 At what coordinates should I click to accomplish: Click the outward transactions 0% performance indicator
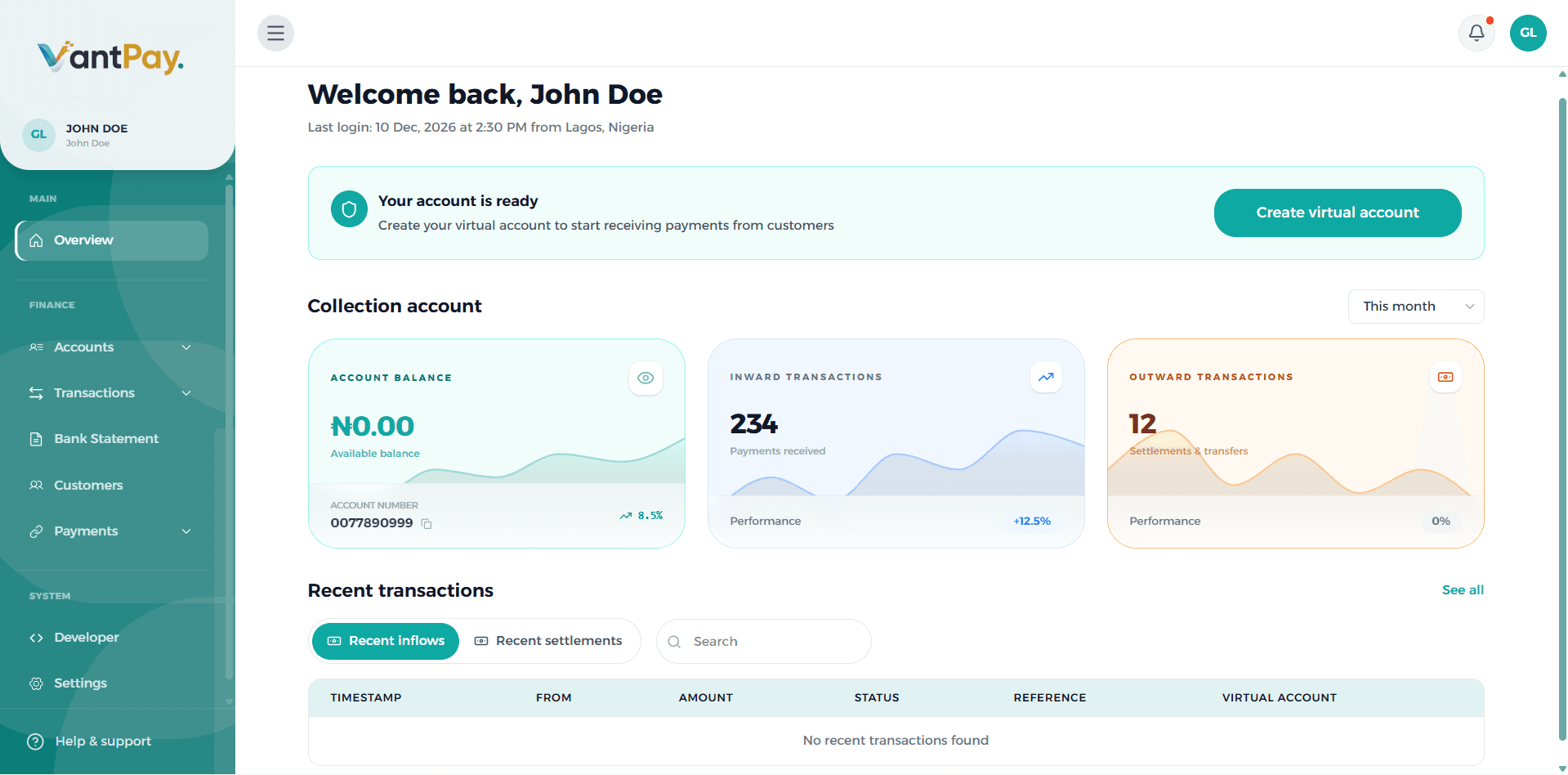(1440, 521)
